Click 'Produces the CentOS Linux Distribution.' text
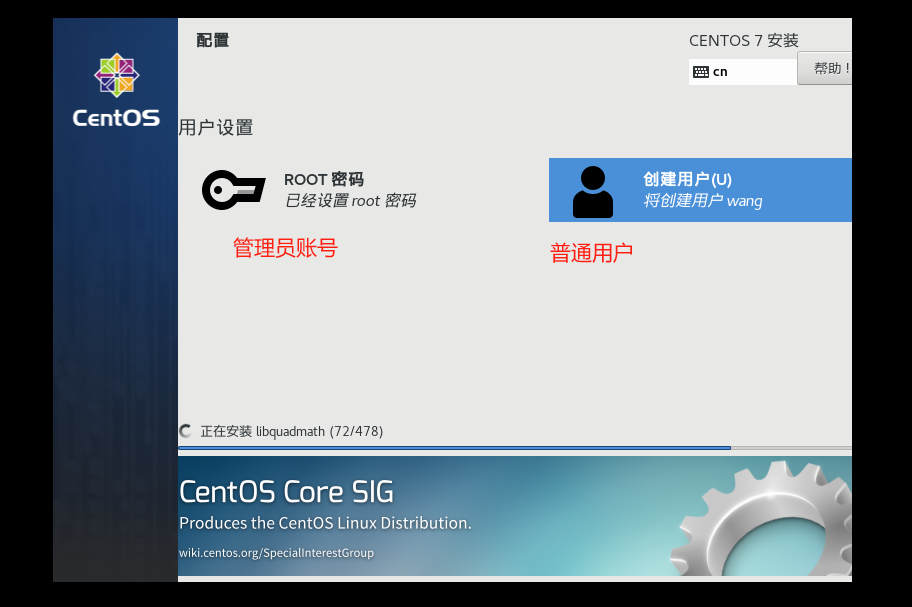 point(325,523)
